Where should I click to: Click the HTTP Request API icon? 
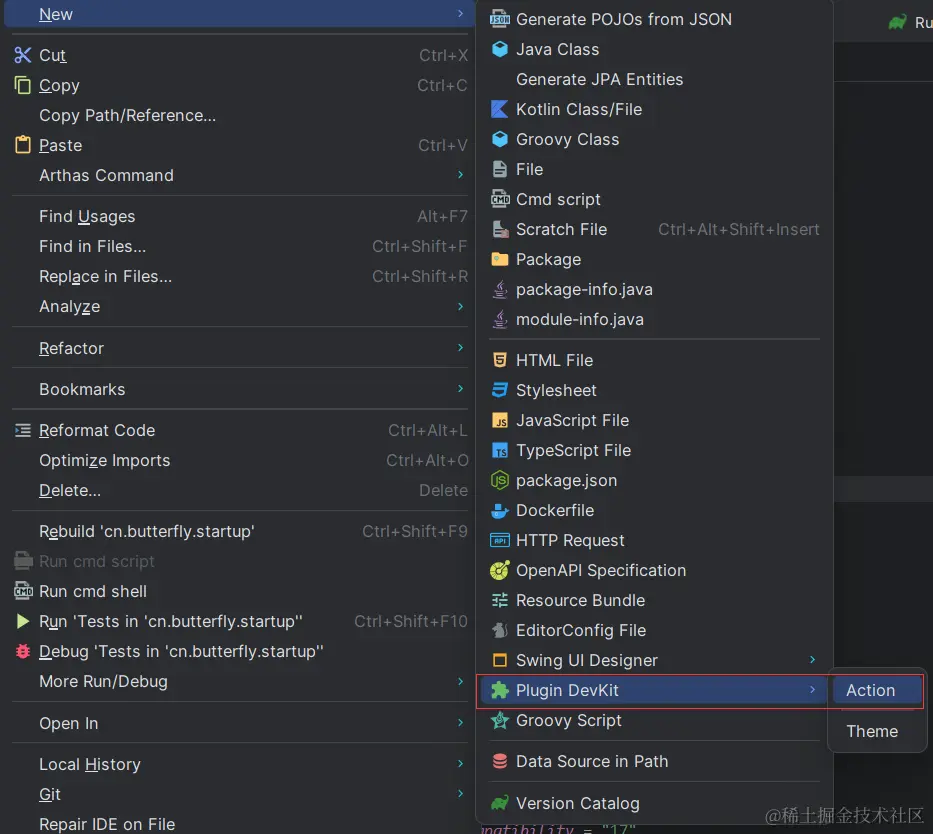pyautogui.click(x=500, y=540)
